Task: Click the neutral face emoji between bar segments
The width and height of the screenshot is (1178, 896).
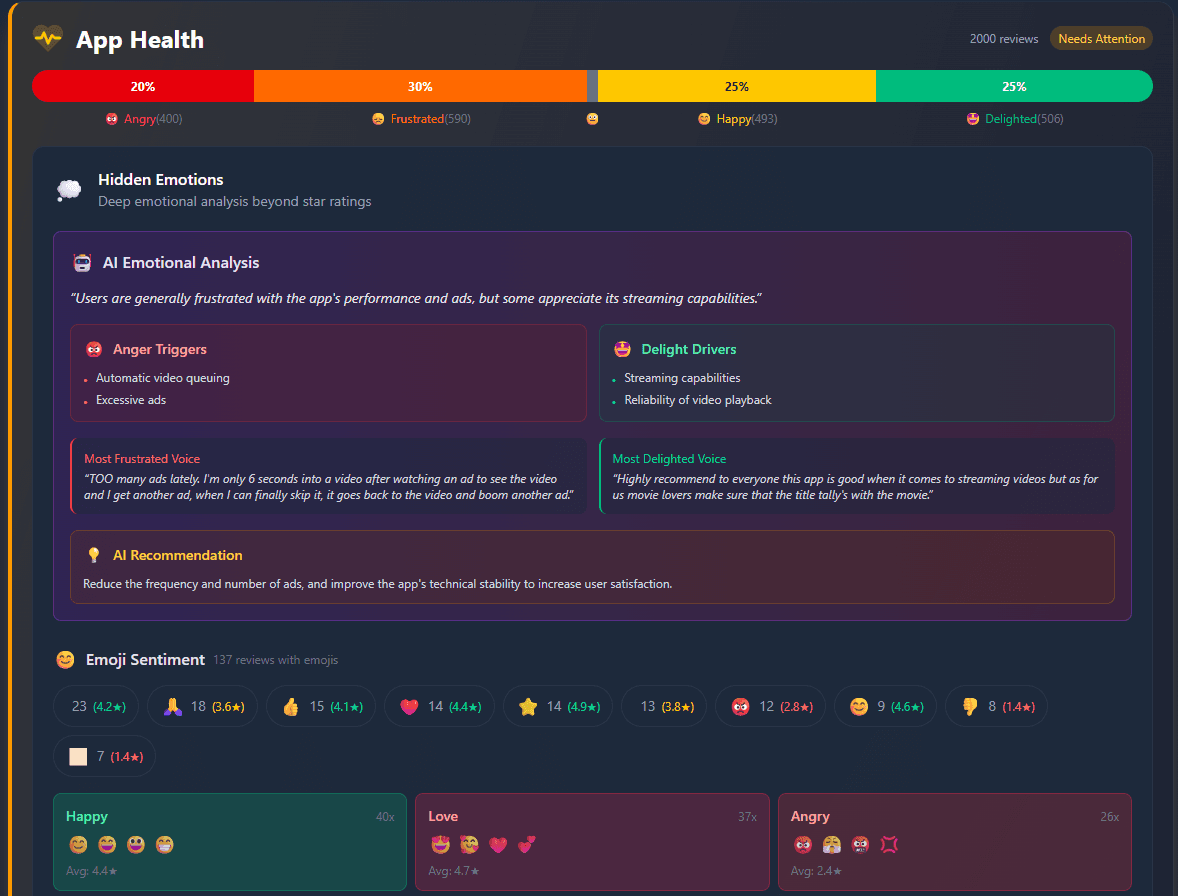Action: click(x=592, y=118)
